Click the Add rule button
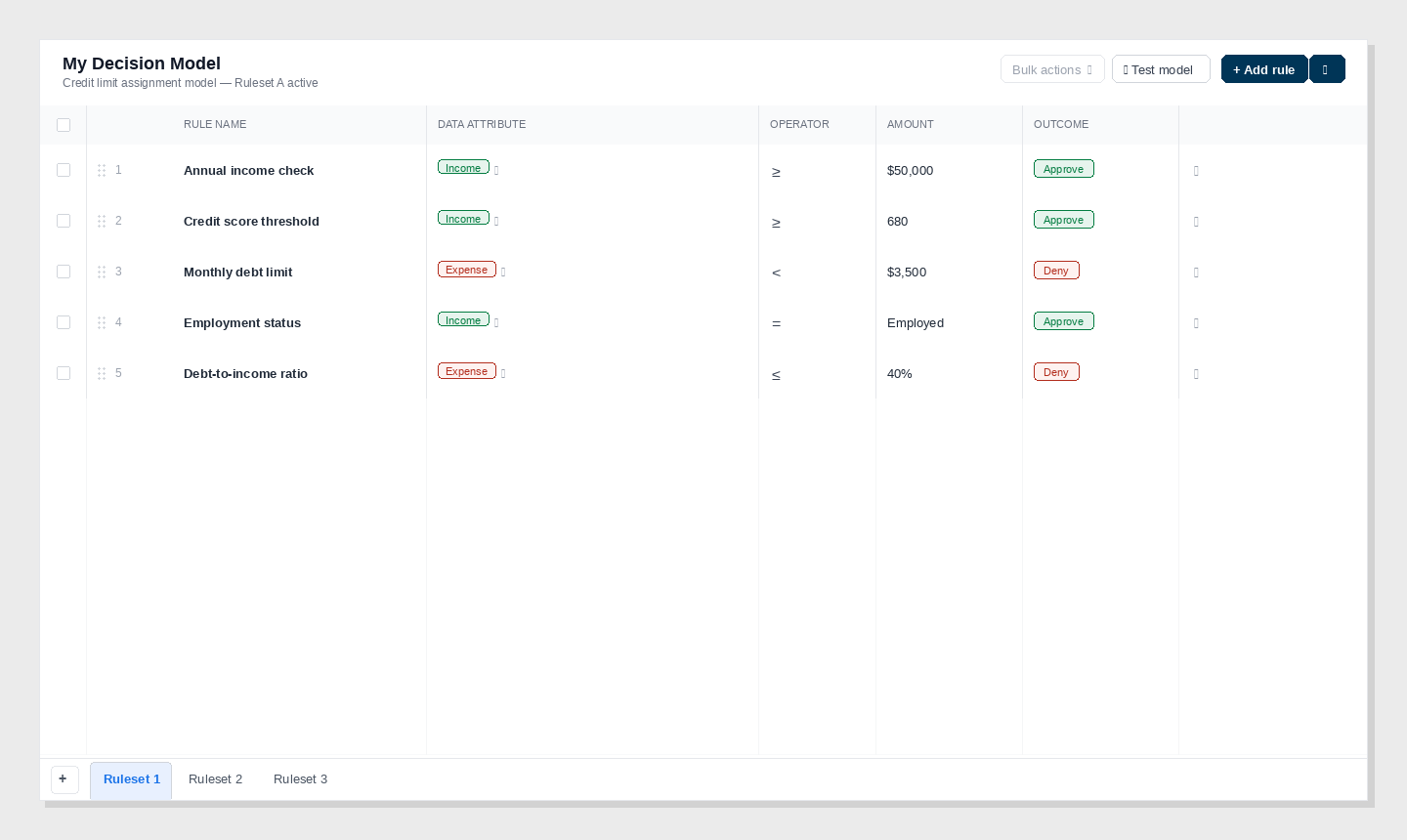The width and height of the screenshot is (1407, 840). [x=1264, y=69]
